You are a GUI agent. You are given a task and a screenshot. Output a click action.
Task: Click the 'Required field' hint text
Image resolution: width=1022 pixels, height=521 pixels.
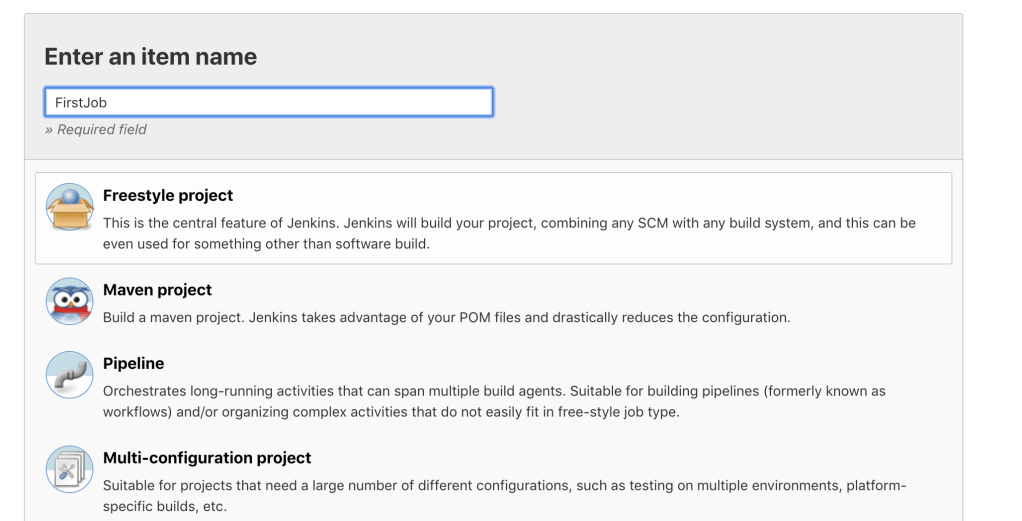click(96, 129)
